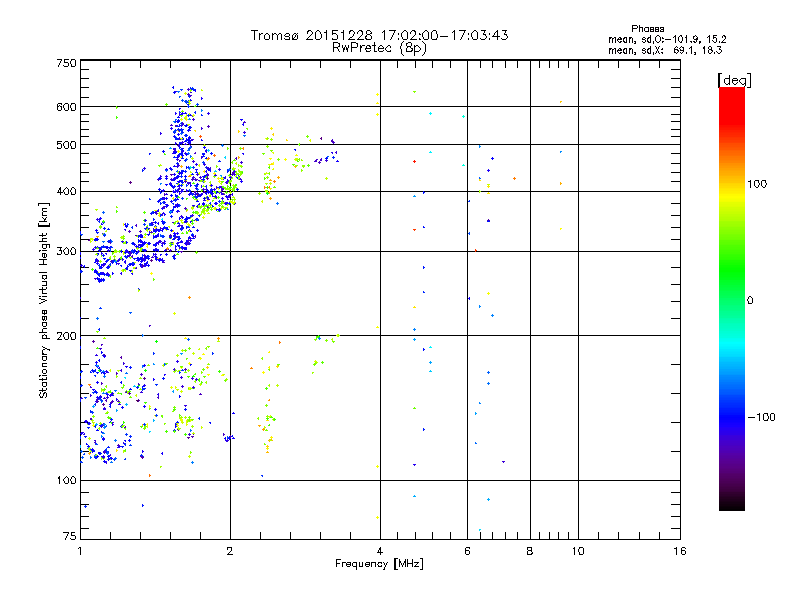The width and height of the screenshot is (800, 600).
Task: Click the y-axis tick label '750'
Action: coord(66,63)
